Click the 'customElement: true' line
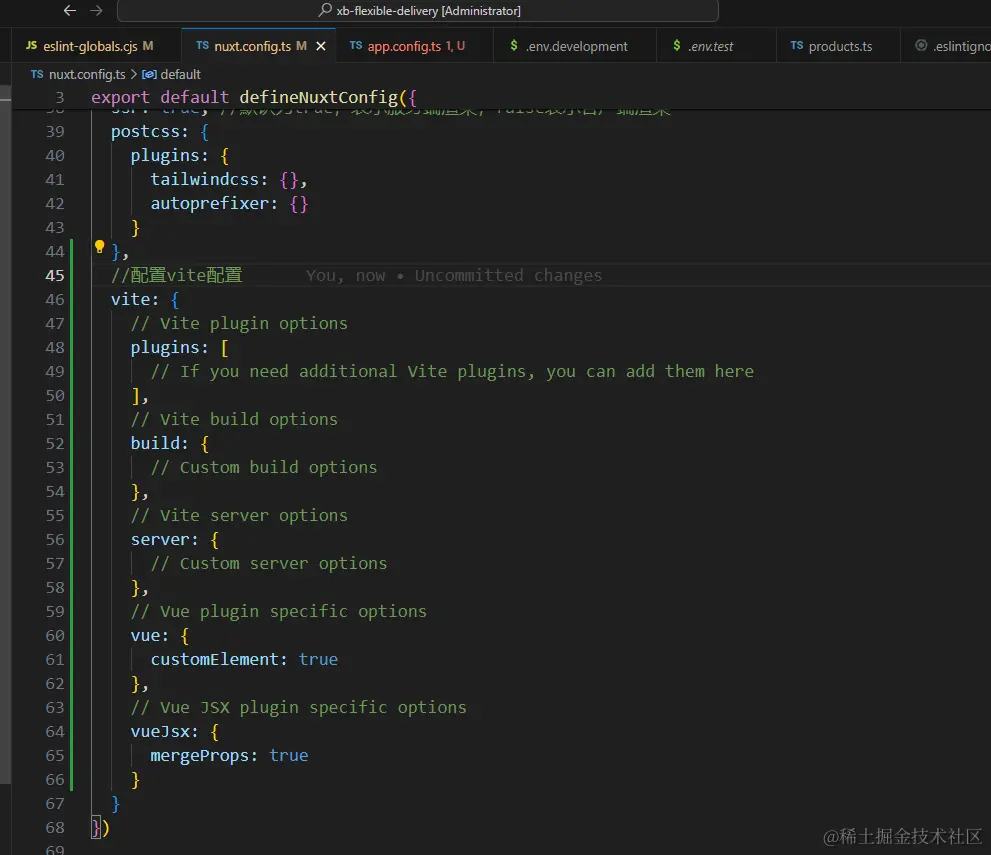The width and height of the screenshot is (991, 855). [x=244, y=660]
